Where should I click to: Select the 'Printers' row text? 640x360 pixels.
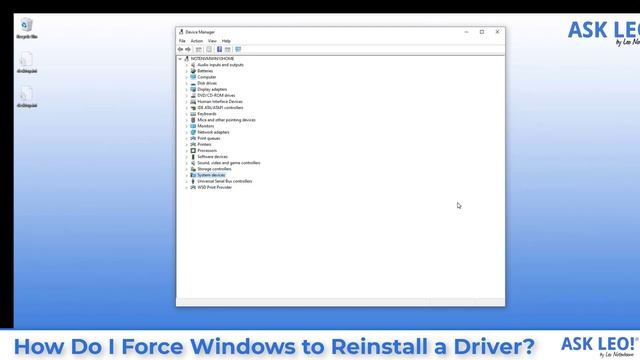coord(204,144)
